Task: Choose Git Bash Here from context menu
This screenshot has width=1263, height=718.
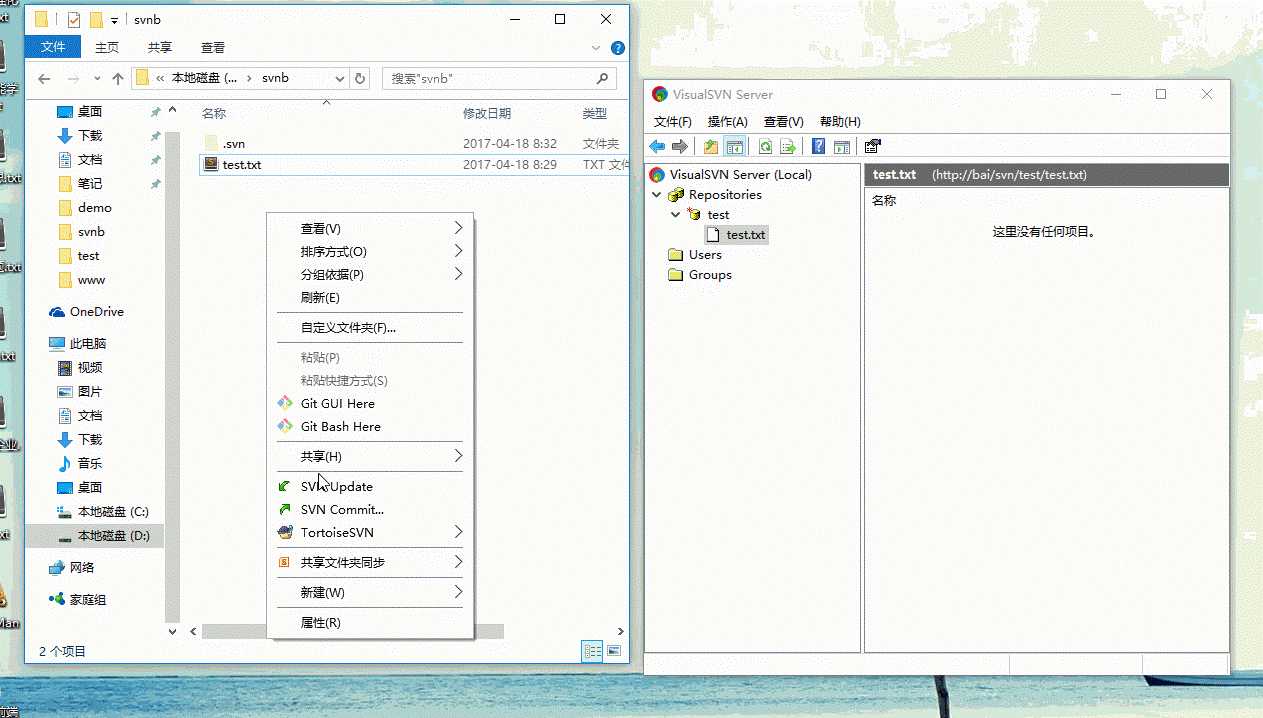Action: tap(370, 427)
